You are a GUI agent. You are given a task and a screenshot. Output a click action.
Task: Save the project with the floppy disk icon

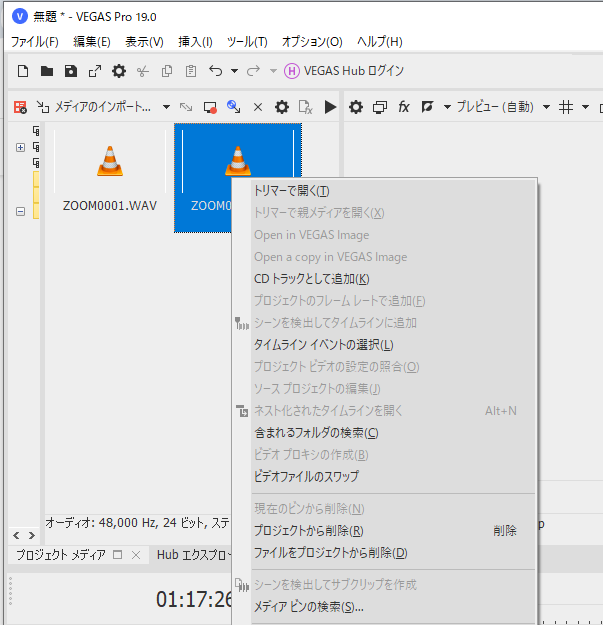click(x=70, y=71)
